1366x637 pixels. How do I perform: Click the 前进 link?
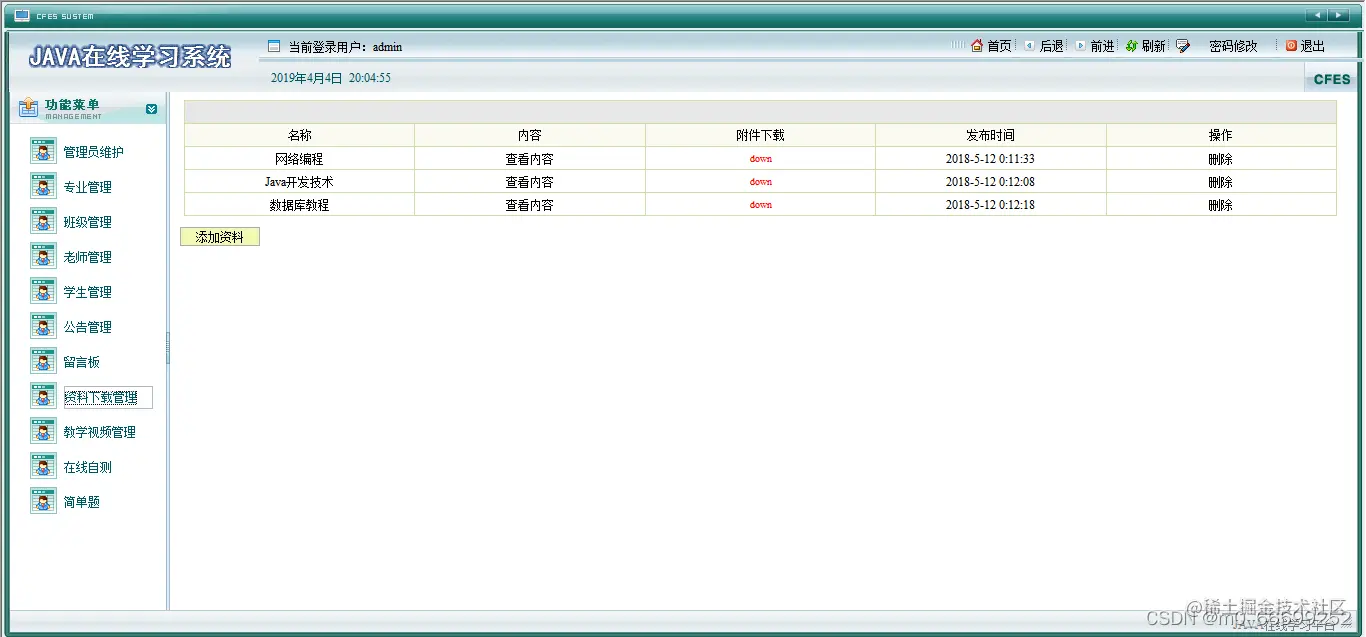coord(1102,46)
